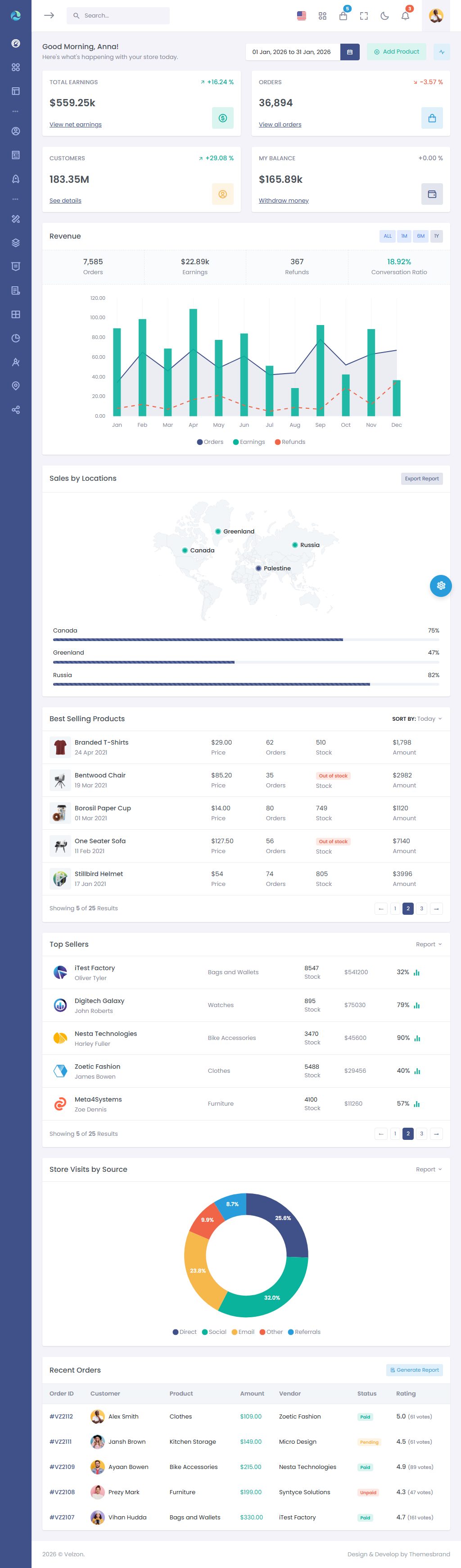Open the Dashboards speedometer icon in sidebar
This screenshot has width=461, height=1568.
[x=16, y=43]
